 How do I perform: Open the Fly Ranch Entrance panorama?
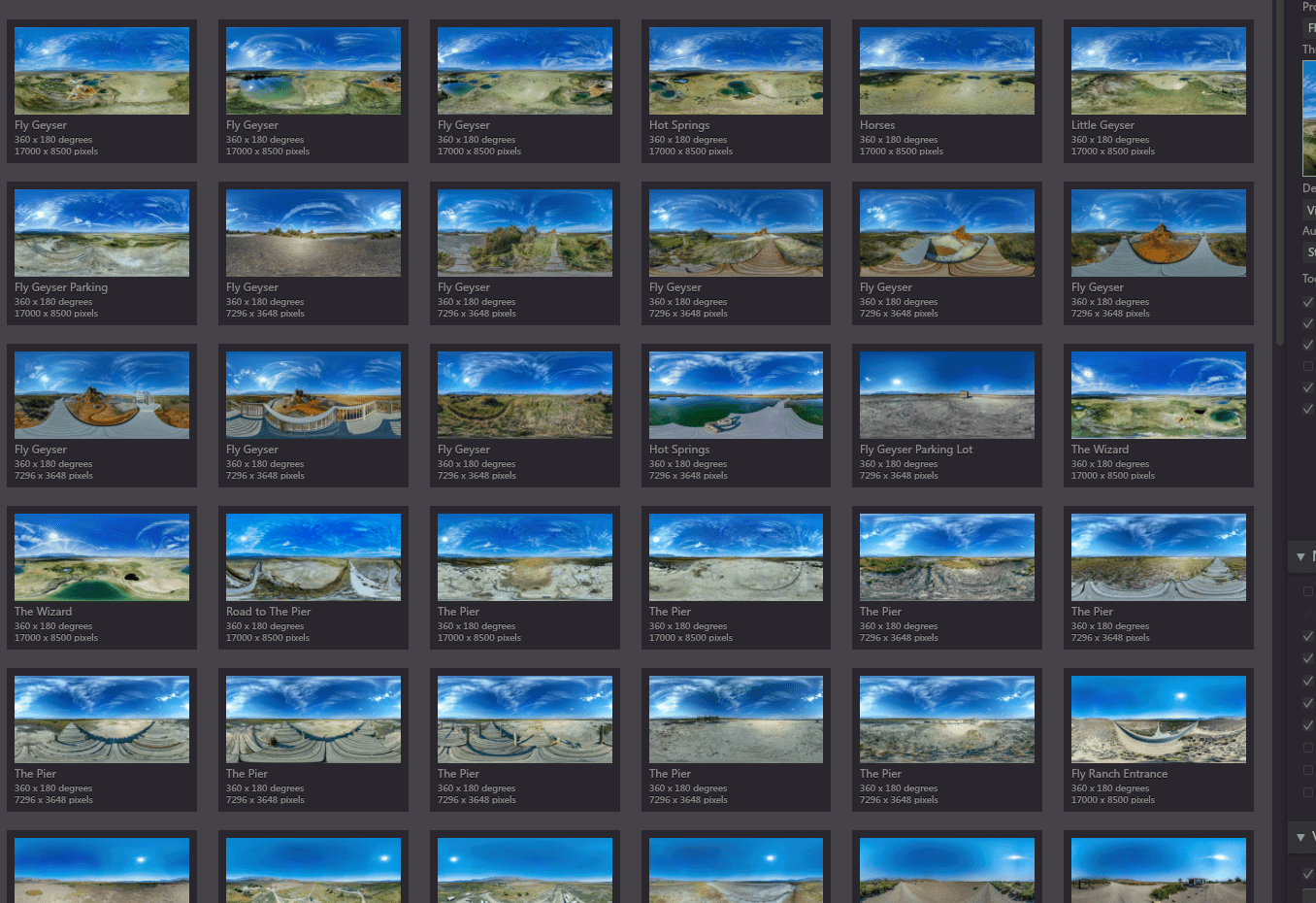1158,719
